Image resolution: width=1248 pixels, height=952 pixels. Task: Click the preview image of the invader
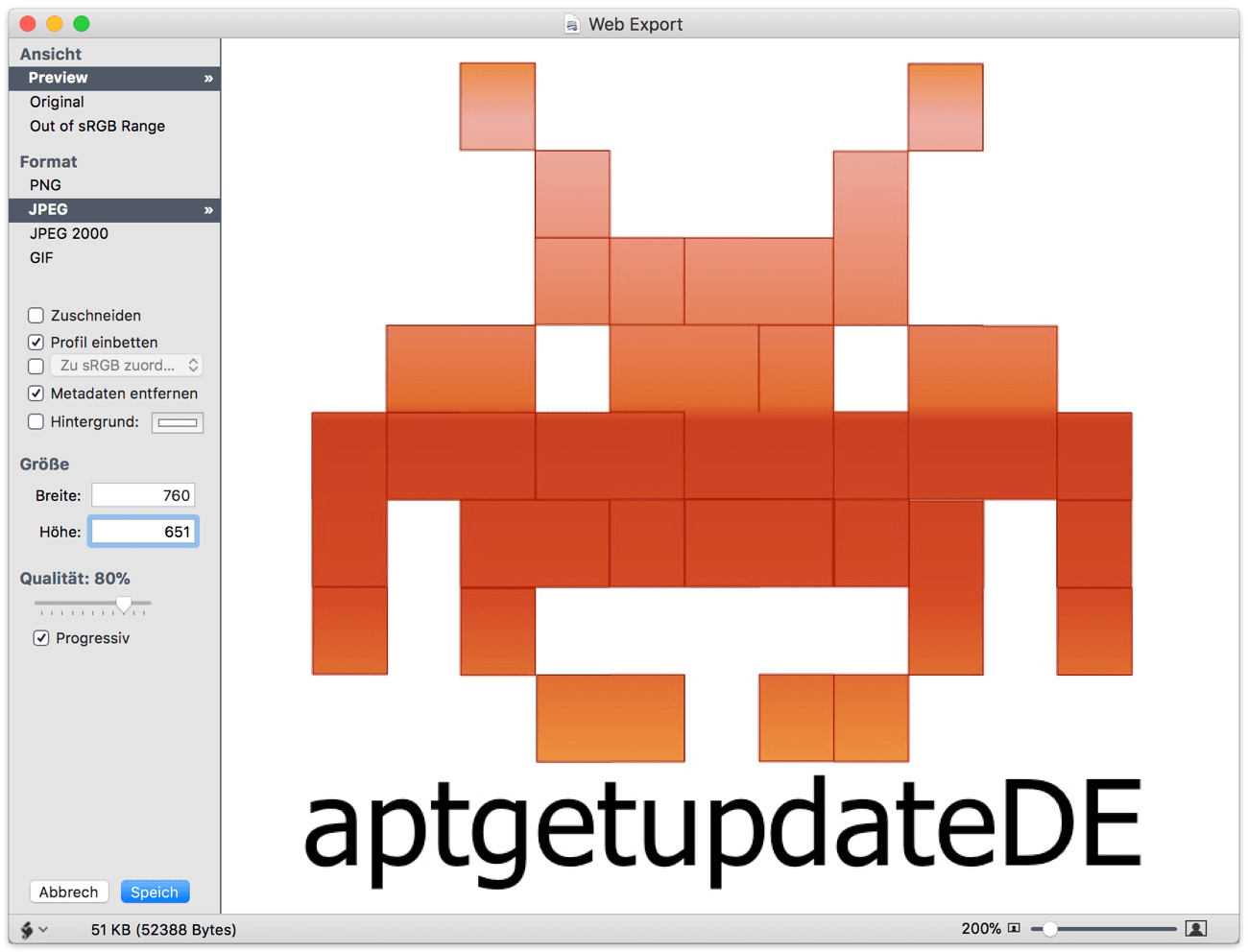(x=722, y=413)
